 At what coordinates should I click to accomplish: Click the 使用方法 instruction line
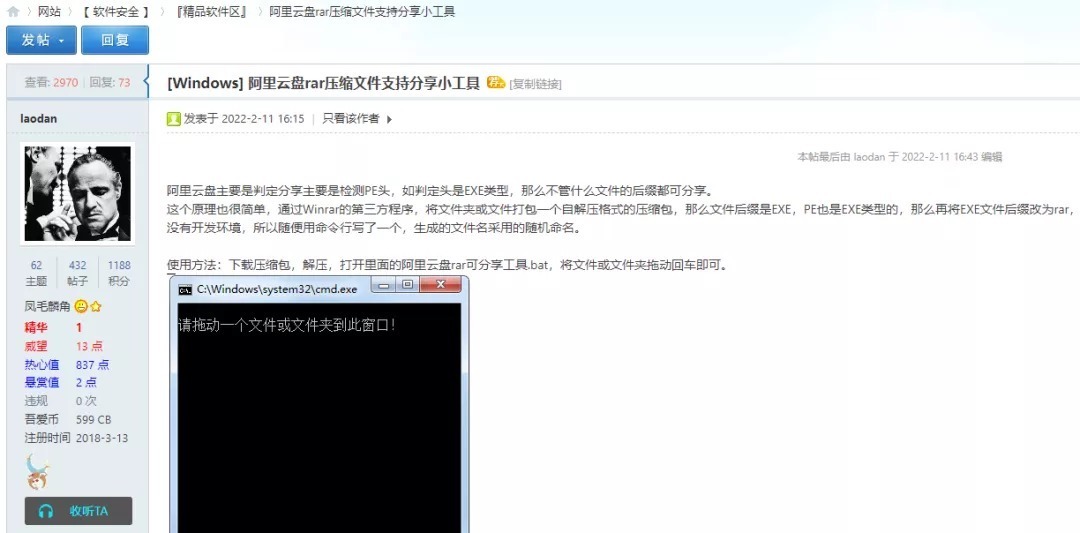[447, 265]
